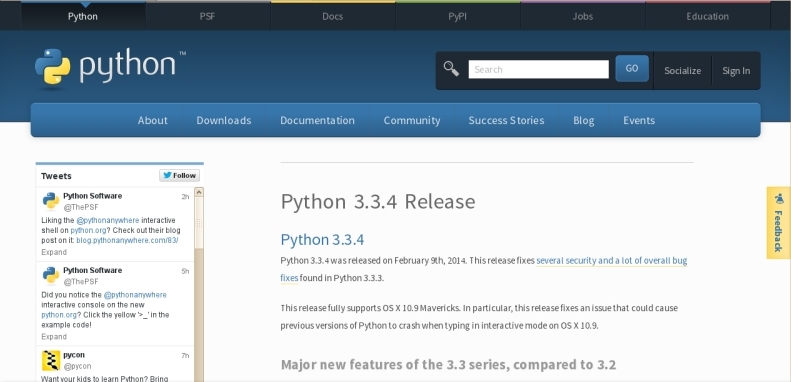Image resolution: width=791 pixels, height=382 pixels.
Task: Click the Search input field
Action: pyautogui.click(x=538, y=69)
